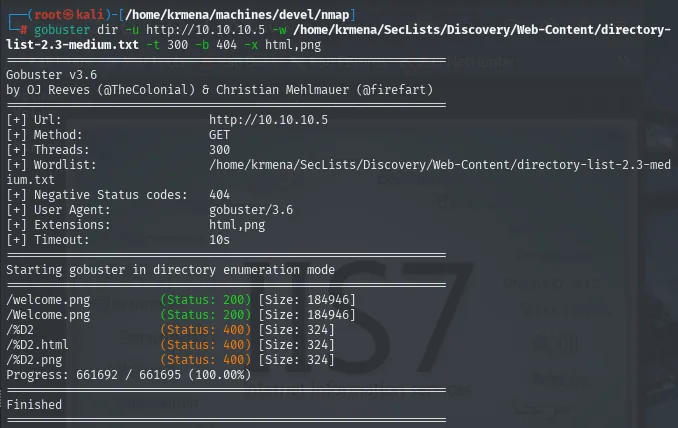Click the '[+] Url:' label
The width and height of the screenshot is (678, 428).
point(34,120)
